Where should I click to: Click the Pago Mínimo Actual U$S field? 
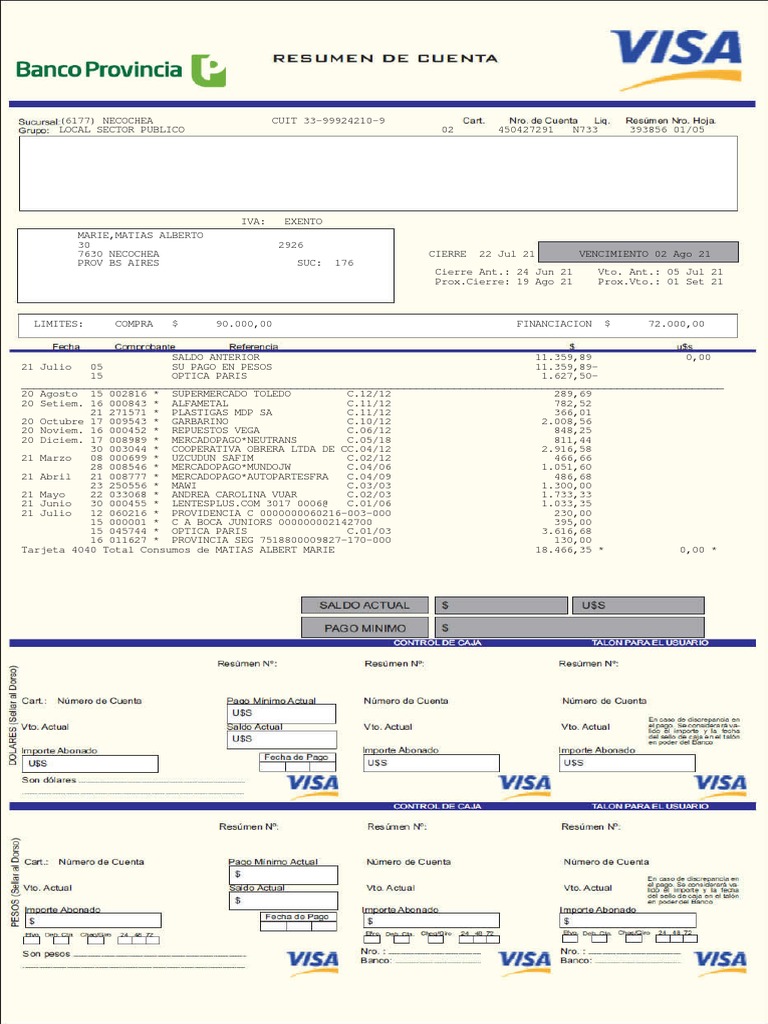tap(281, 713)
